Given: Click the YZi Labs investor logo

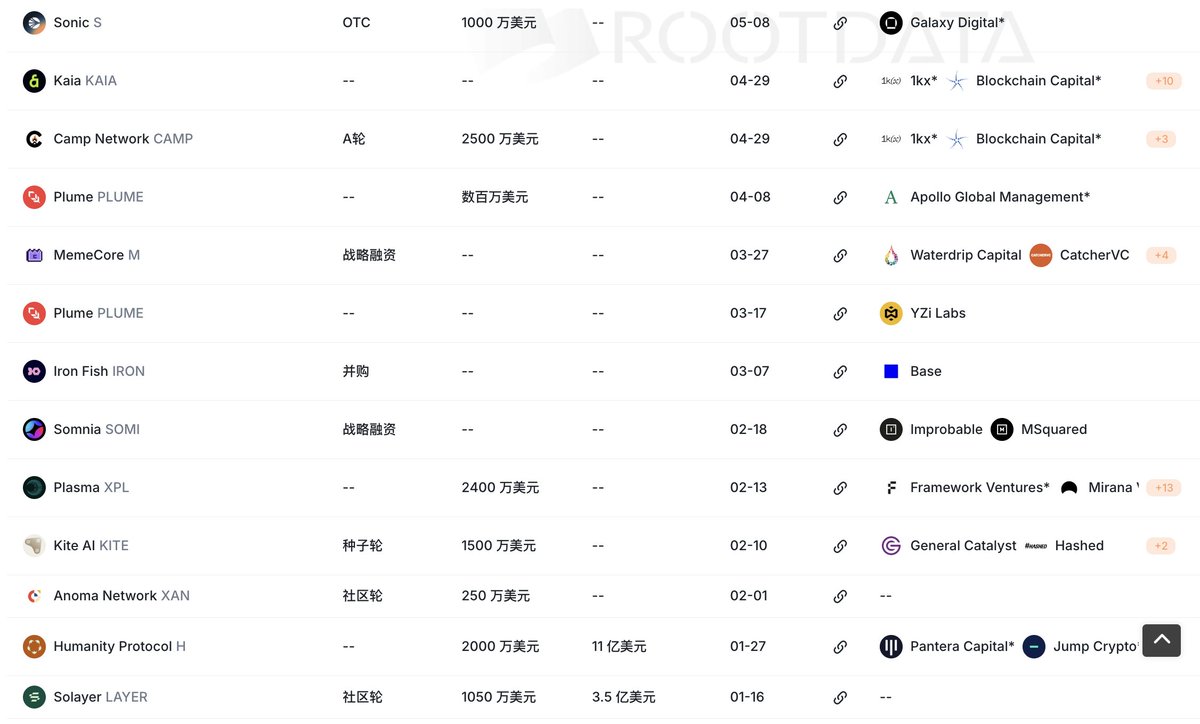Looking at the screenshot, I should click(891, 313).
